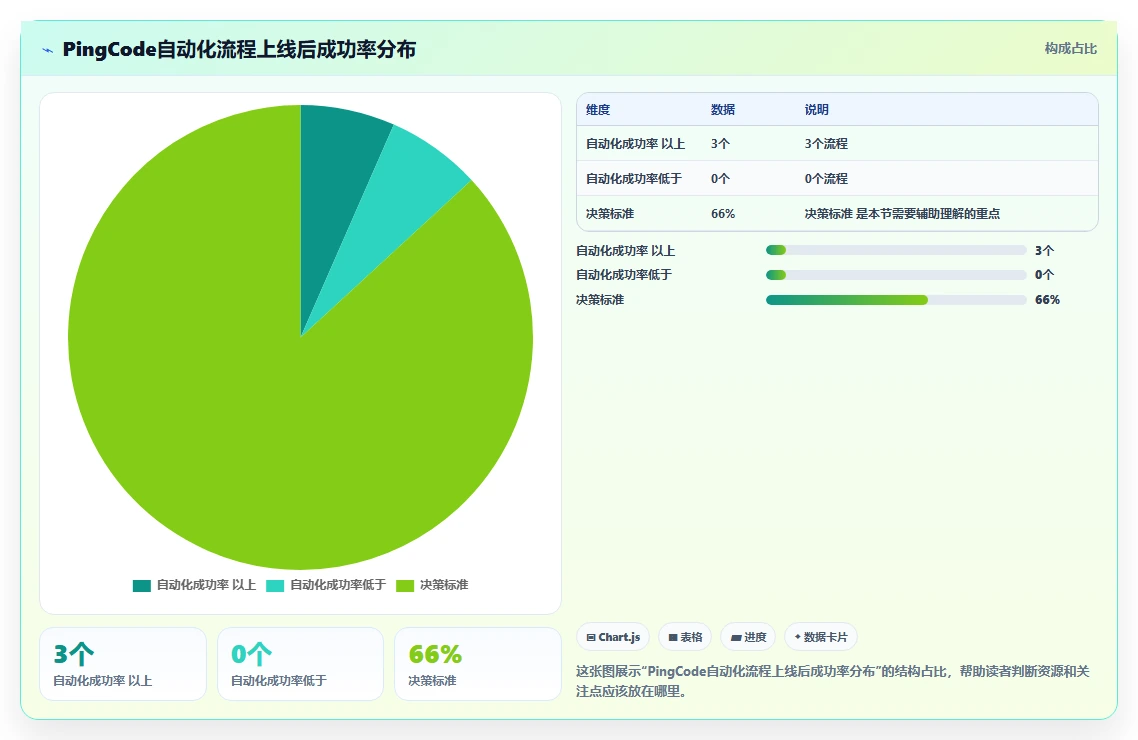This screenshot has width=1138, height=740.
Task: Click table cell 0个流程
Action: (826, 178)
